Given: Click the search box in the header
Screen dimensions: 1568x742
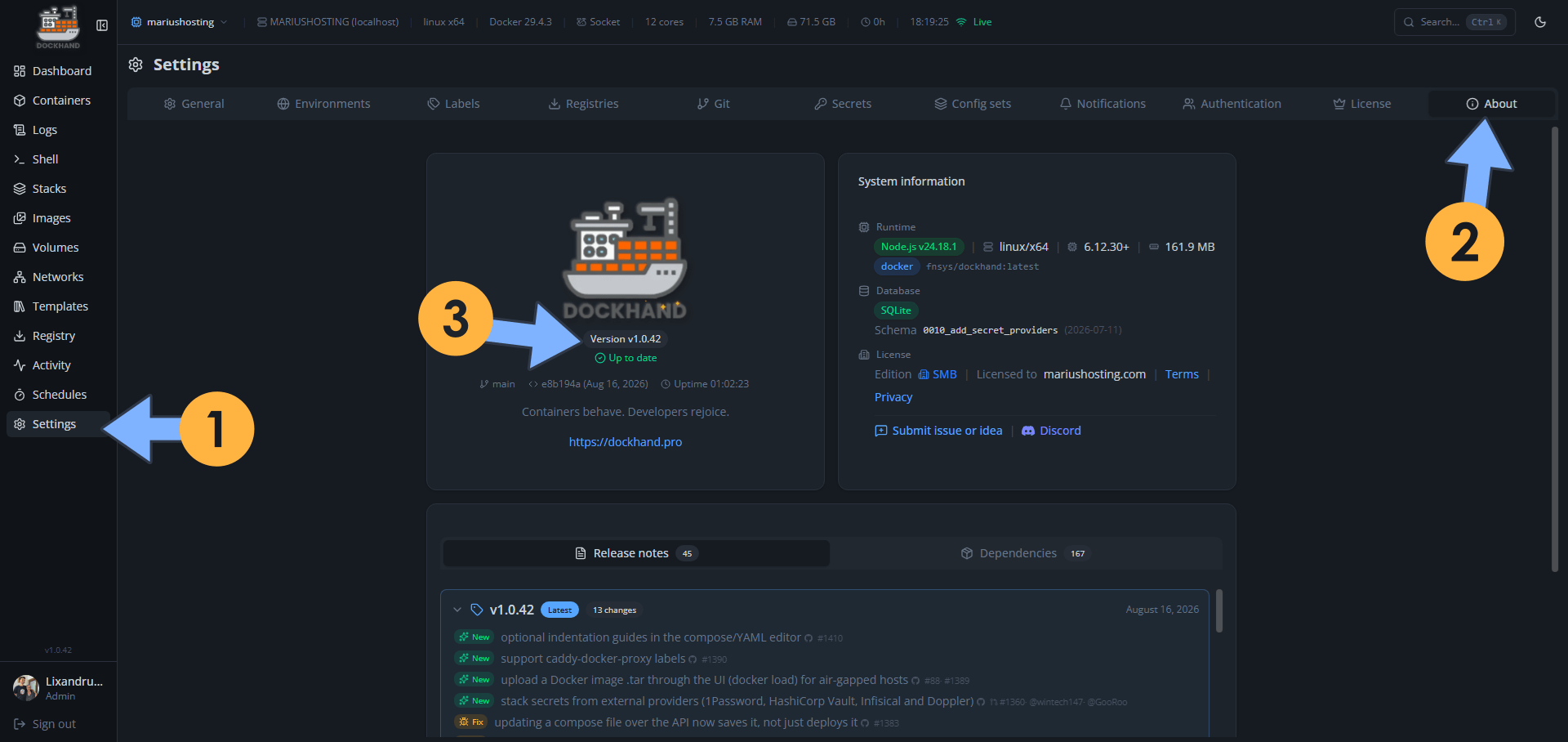Looking at the screenshot, I should click(x=1454, y=22).
